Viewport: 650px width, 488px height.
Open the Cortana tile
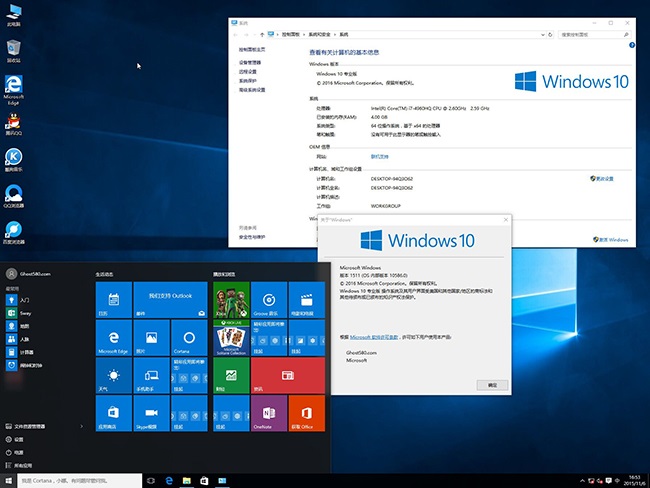coord(189,337)
